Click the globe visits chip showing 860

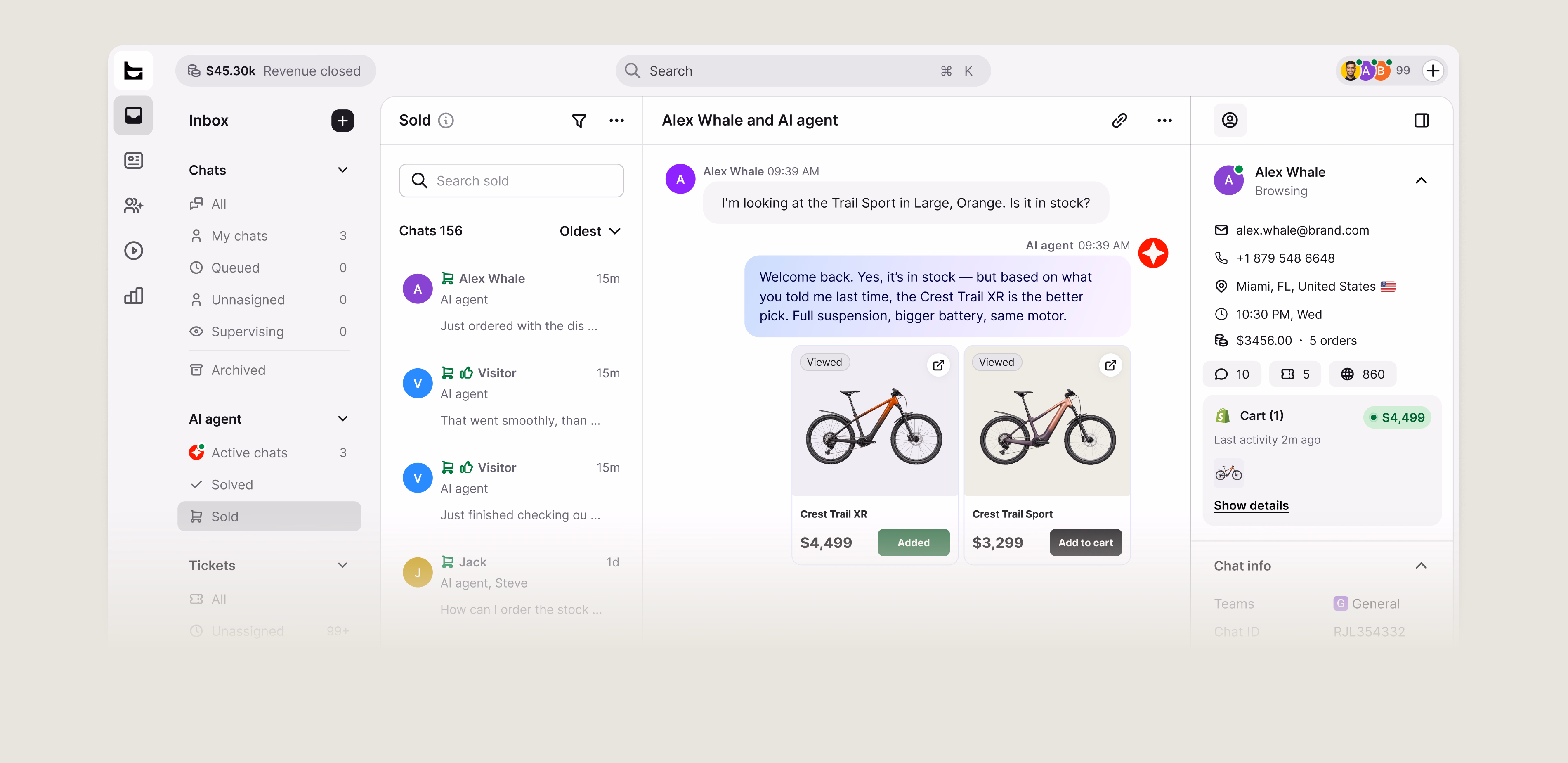pos(1362,374)
